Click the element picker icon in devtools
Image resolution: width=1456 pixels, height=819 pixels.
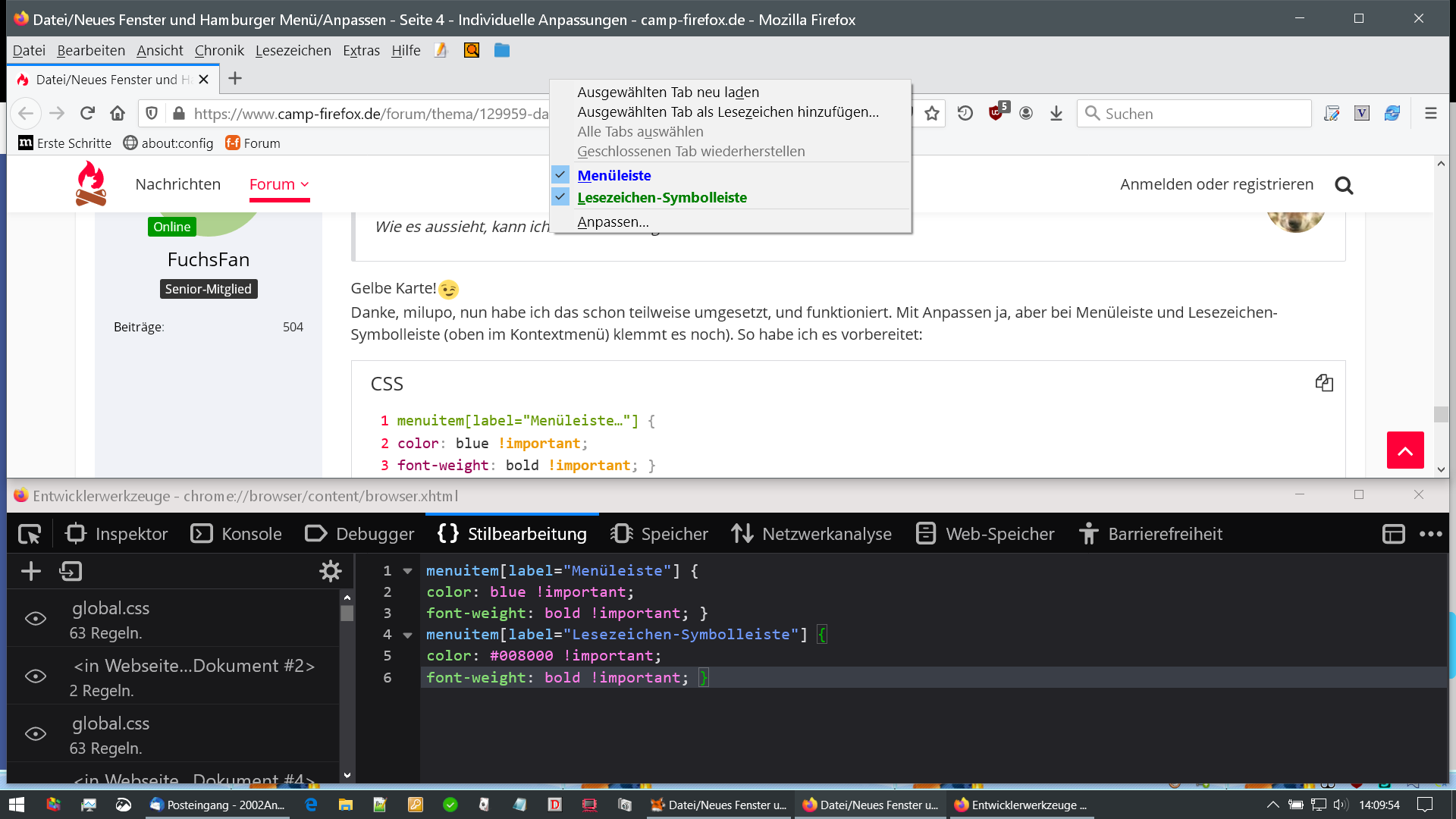(30, 534)
